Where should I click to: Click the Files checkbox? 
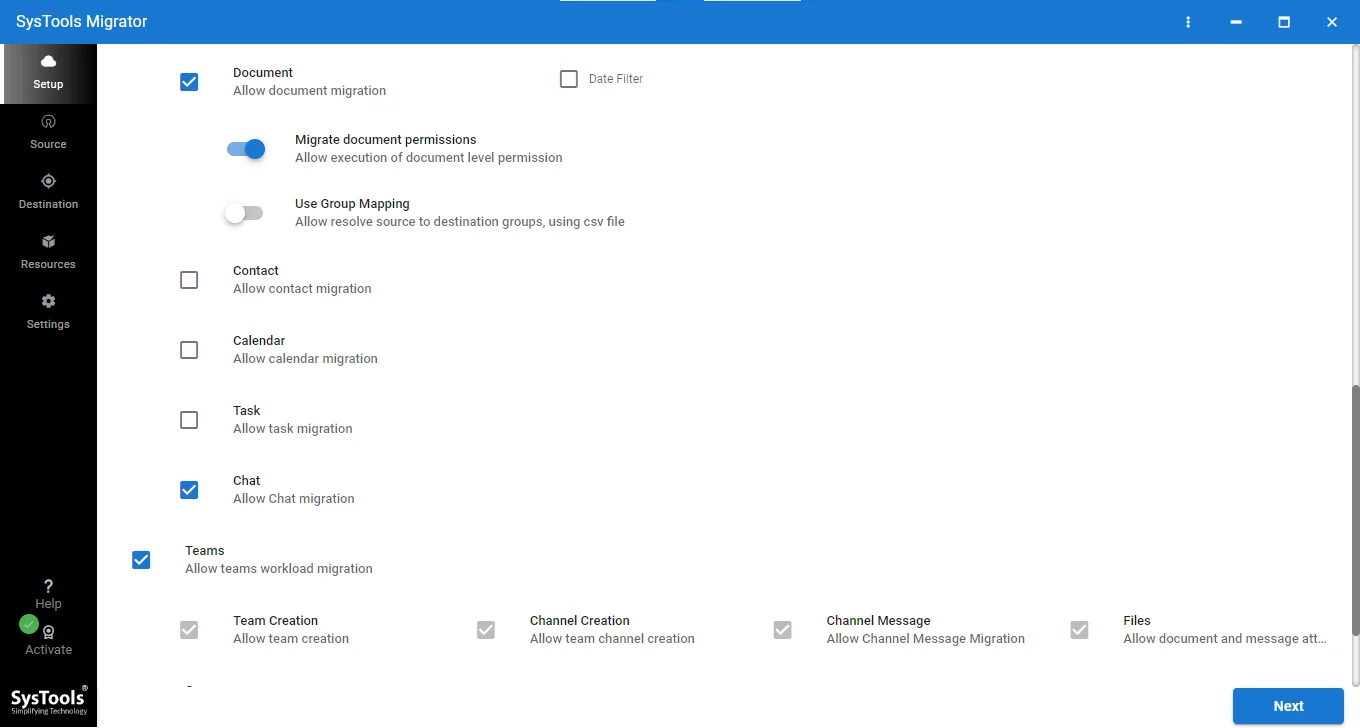[1079, 630]
